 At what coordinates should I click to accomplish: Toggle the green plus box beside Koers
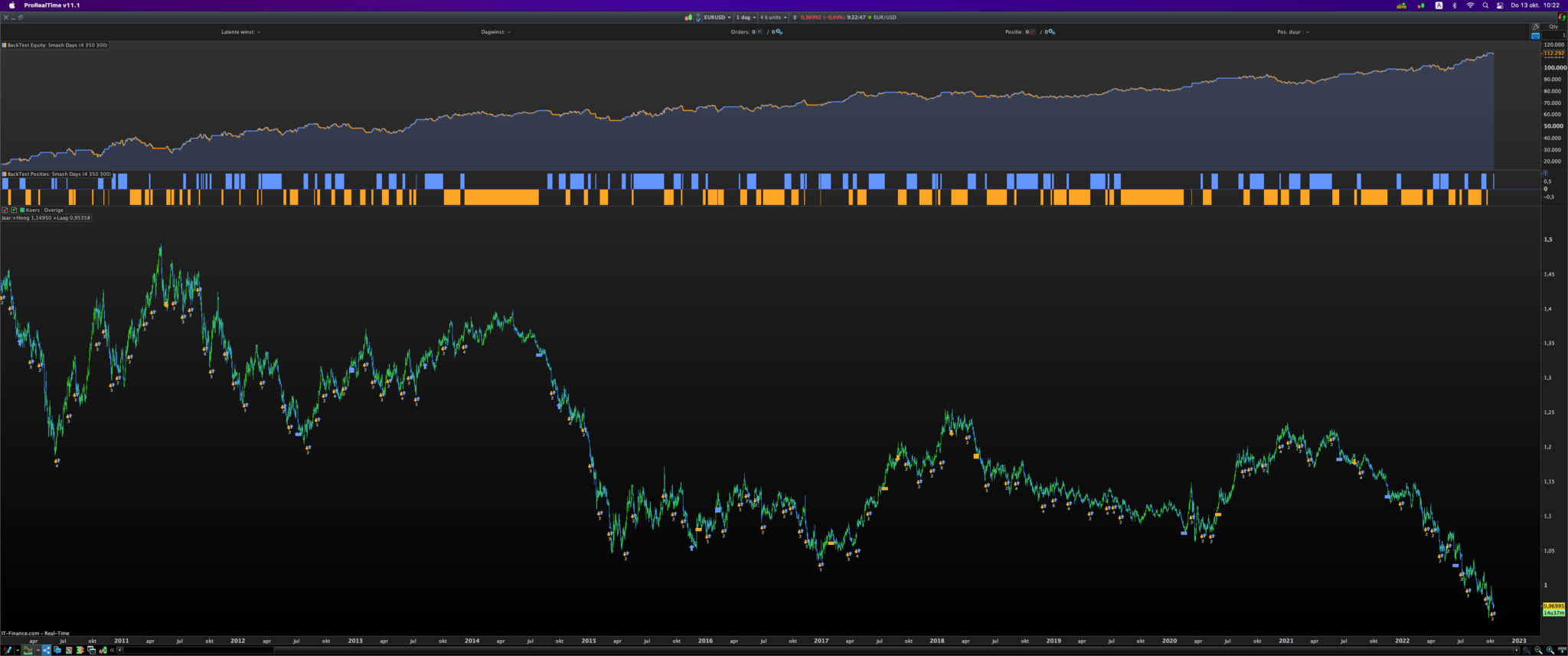14,210
